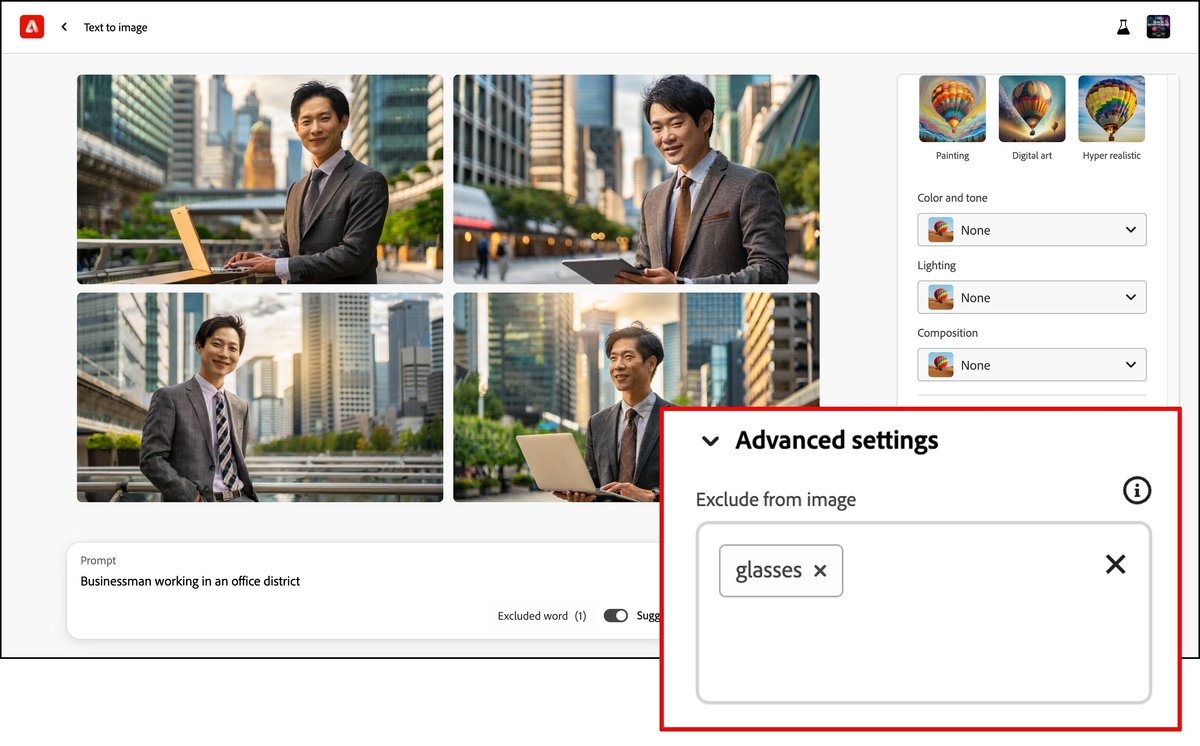Click the glasses tag text
The height and width of the screenshot is (746, 1200).
[768, 571]
